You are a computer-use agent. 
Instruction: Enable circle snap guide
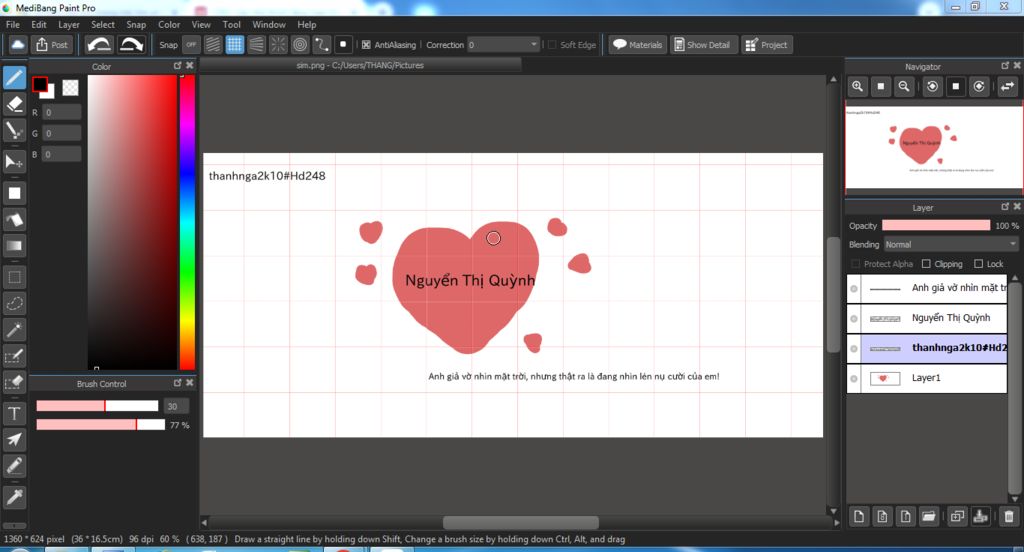click(300, 44)
